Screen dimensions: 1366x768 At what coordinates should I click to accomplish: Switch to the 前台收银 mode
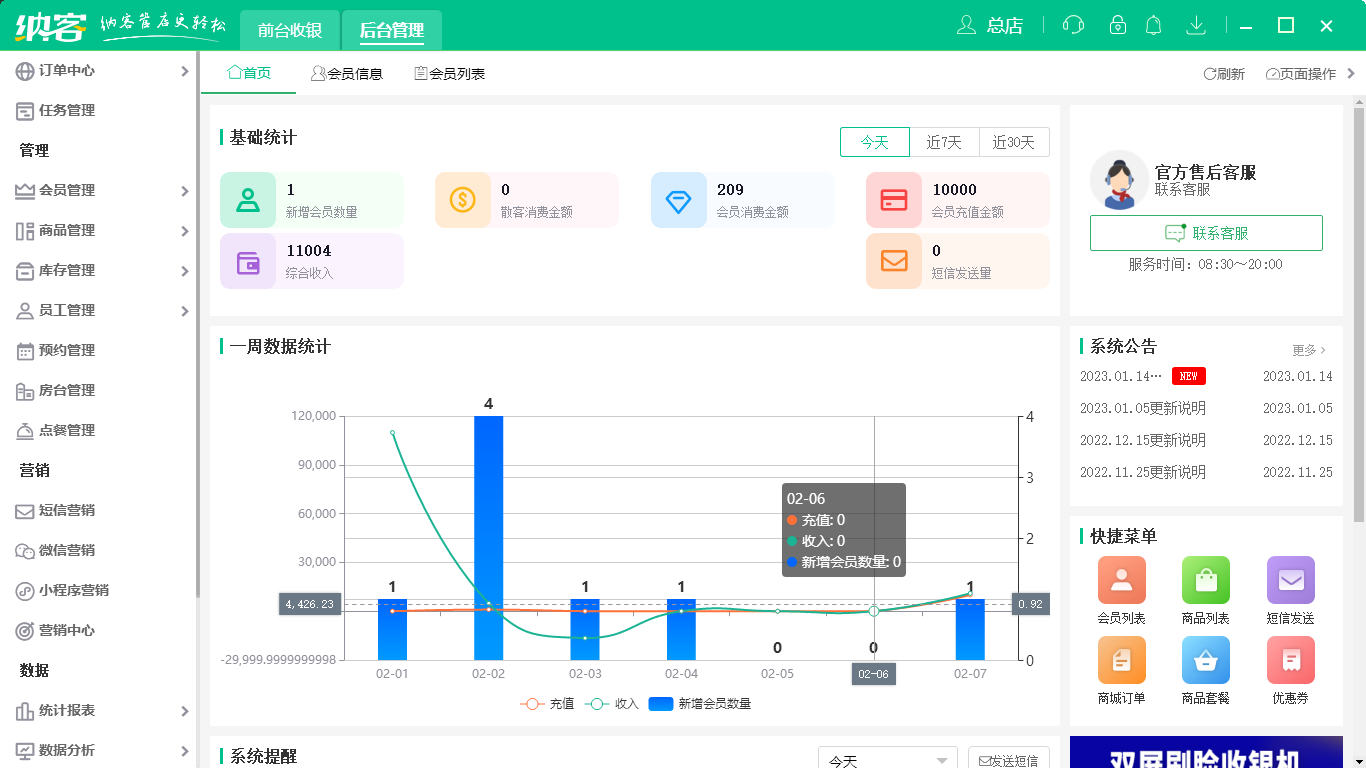[288, 30]
